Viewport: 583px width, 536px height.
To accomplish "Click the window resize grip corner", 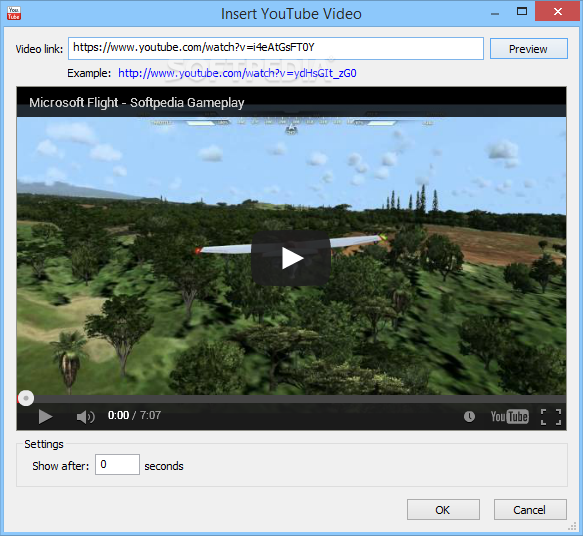I will [572, 527].
